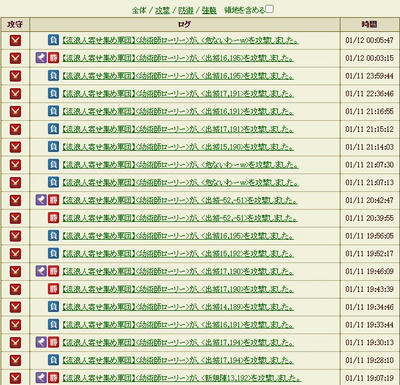
Task: Click the timestamp 01/12 00:05:47
Action: 369,40
